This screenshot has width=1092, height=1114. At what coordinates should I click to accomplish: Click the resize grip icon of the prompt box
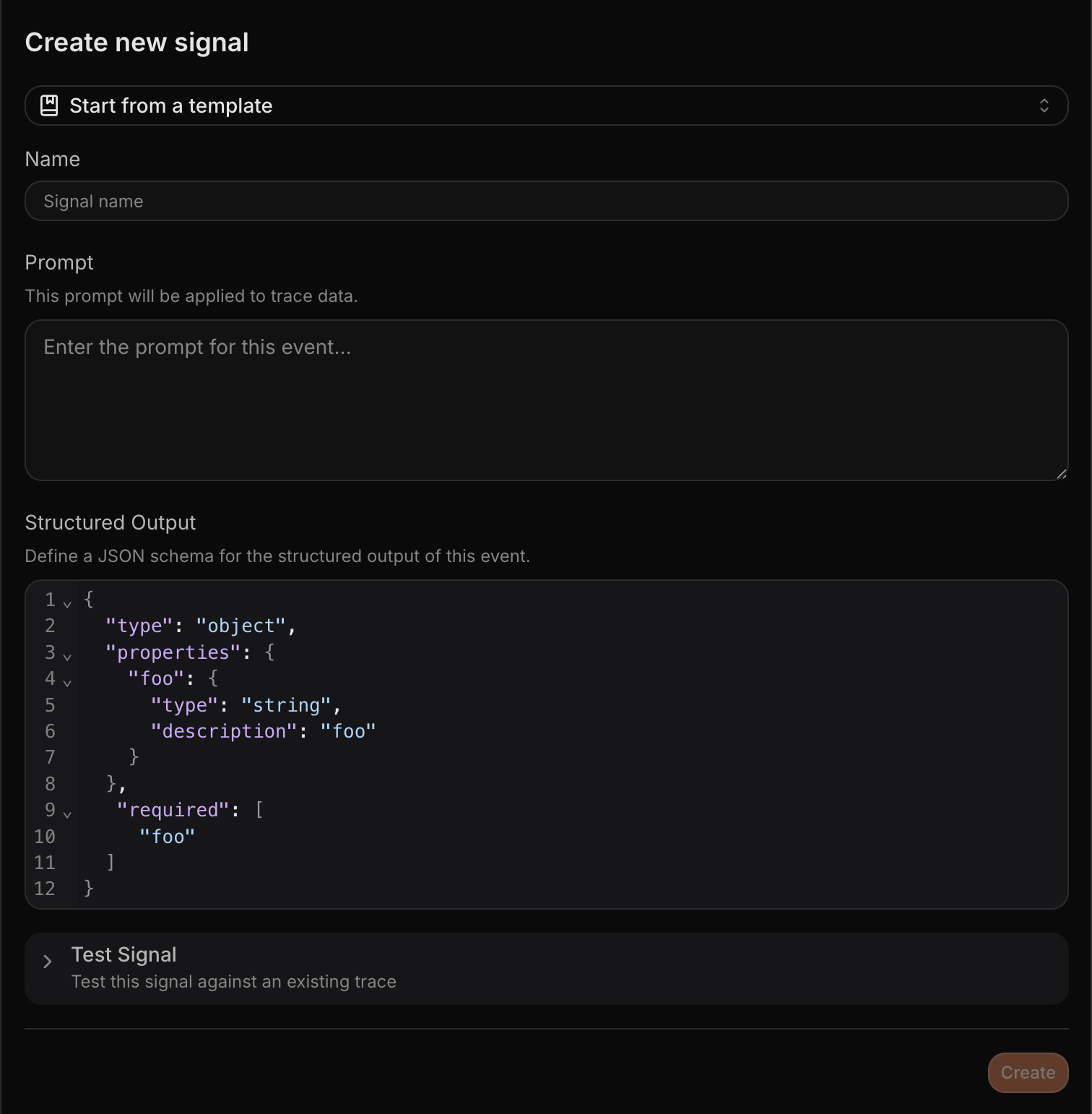pos(1062,473)
